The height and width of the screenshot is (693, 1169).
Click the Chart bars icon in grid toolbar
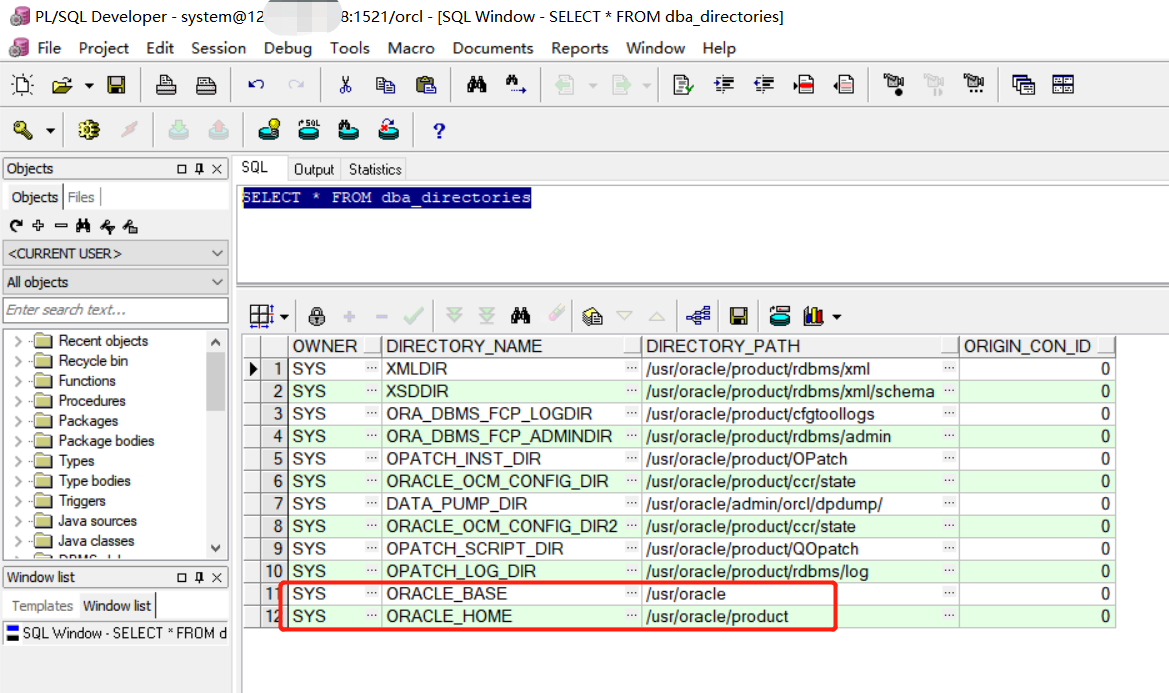point(813,316)
